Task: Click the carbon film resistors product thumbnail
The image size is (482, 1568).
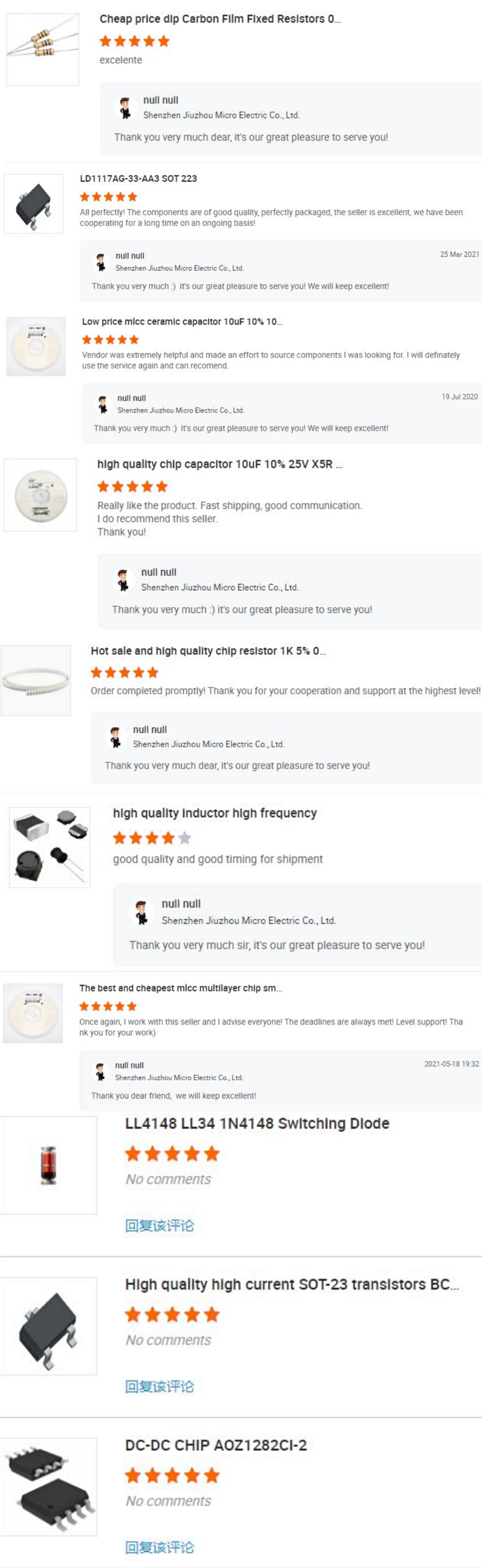Action: coord(43,49)
